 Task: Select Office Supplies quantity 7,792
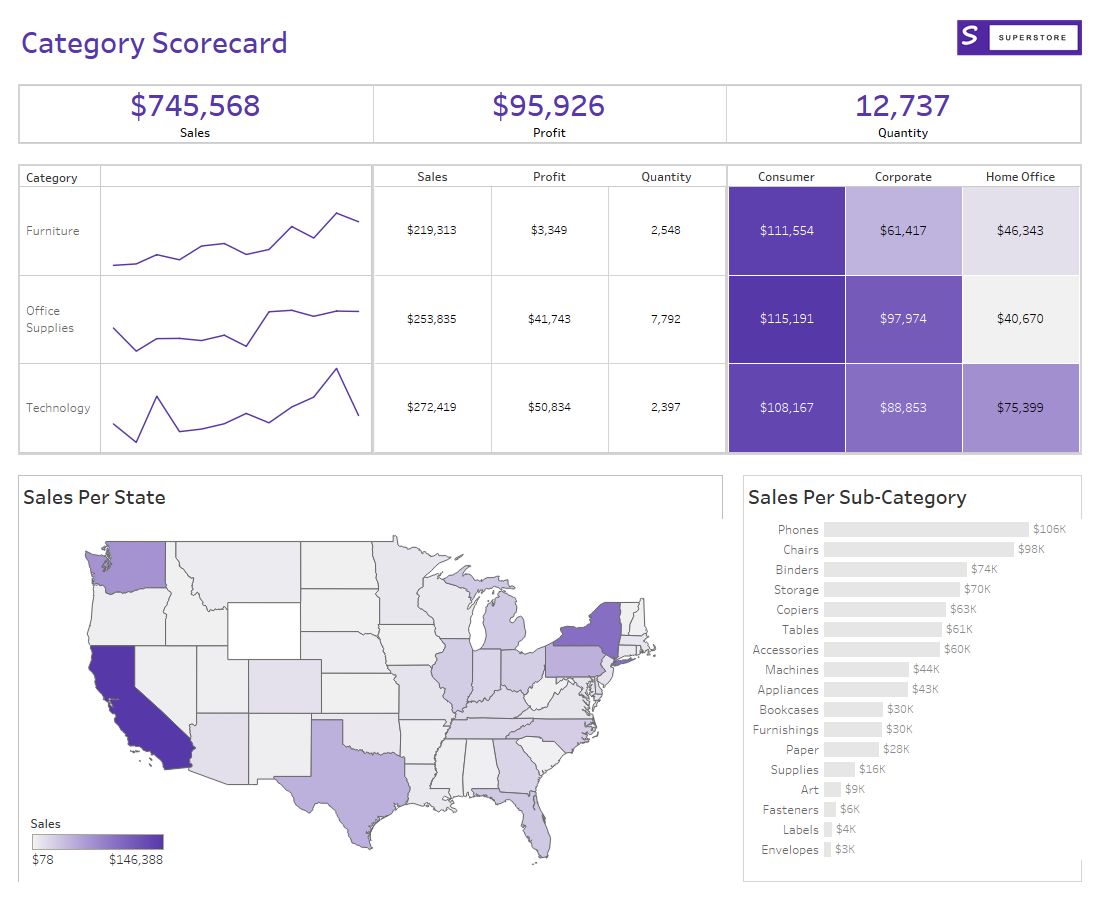point(666,319)
